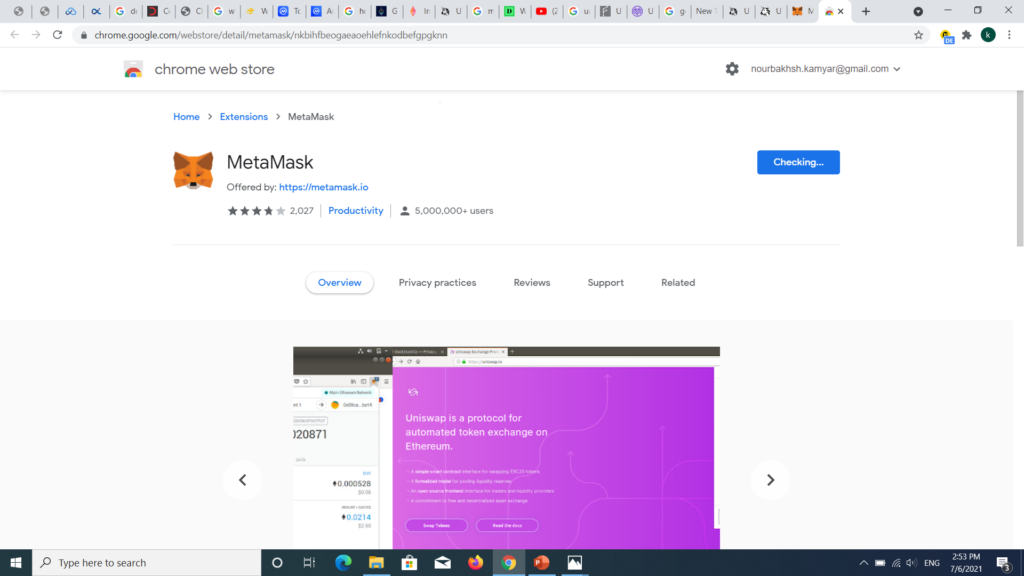Screen dimensions: 1024x576
Task: Open Firefox from the taskbar
Action: coord(475,562)
